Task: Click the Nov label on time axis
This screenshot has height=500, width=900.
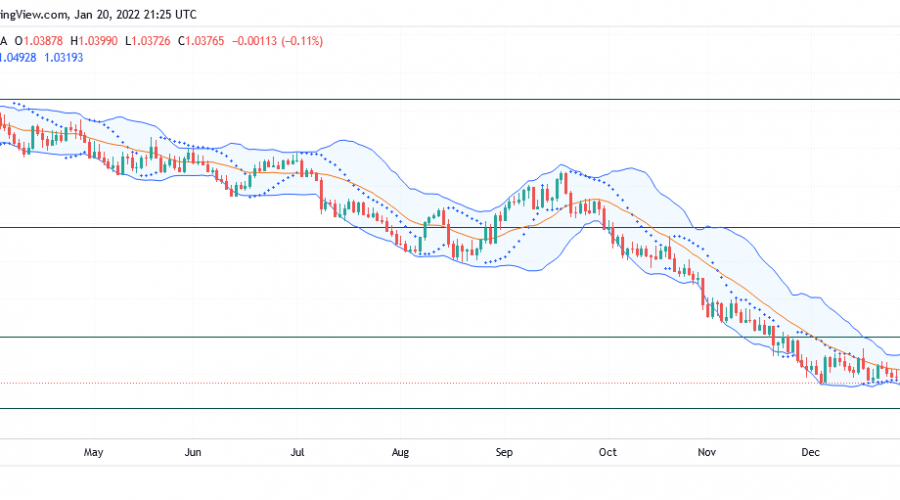Action: pos(707,452)
